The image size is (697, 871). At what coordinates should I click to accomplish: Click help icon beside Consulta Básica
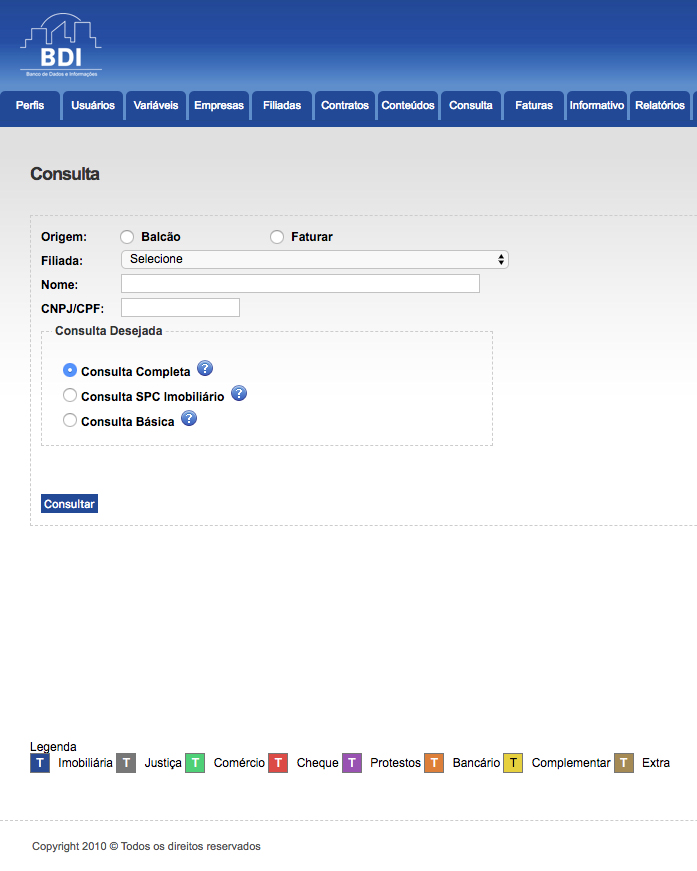[x=188, y=419]
